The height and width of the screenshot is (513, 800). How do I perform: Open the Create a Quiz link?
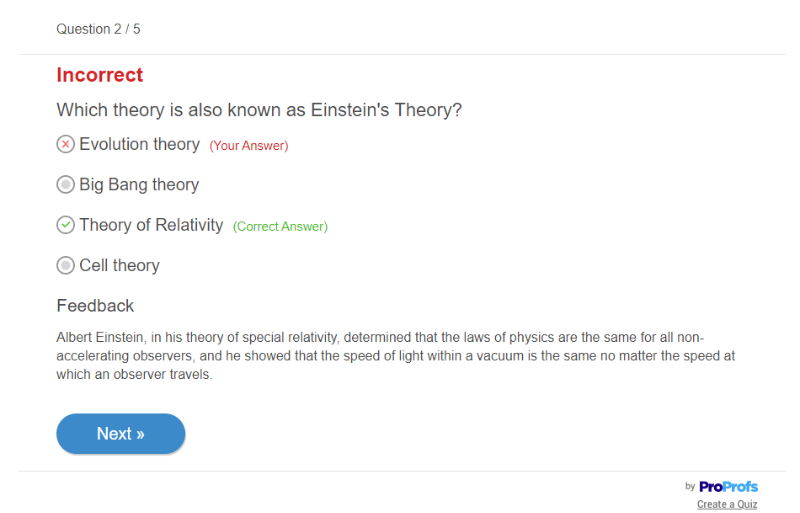(727, 504)
